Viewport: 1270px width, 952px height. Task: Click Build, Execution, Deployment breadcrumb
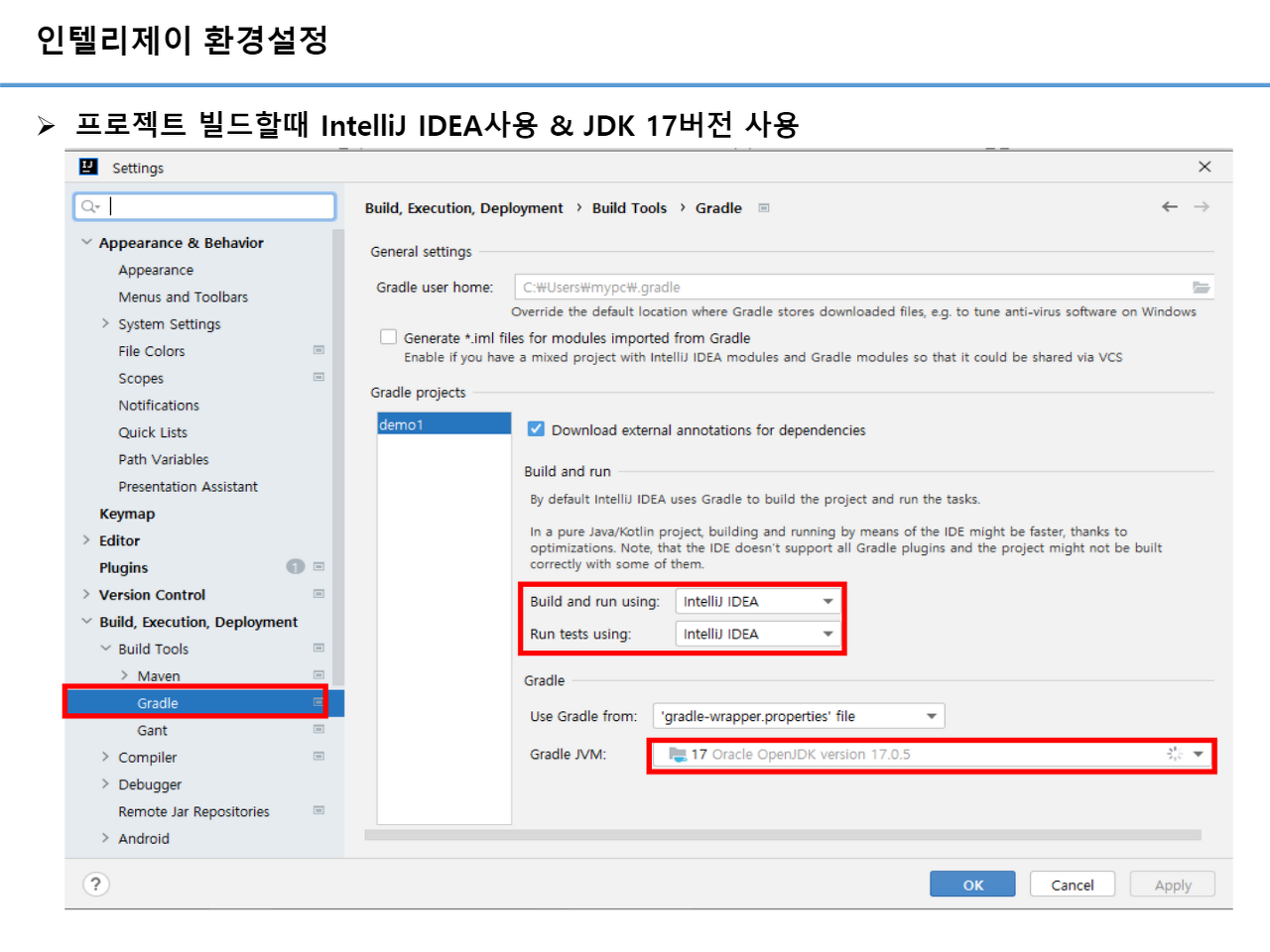pos(463,208)
